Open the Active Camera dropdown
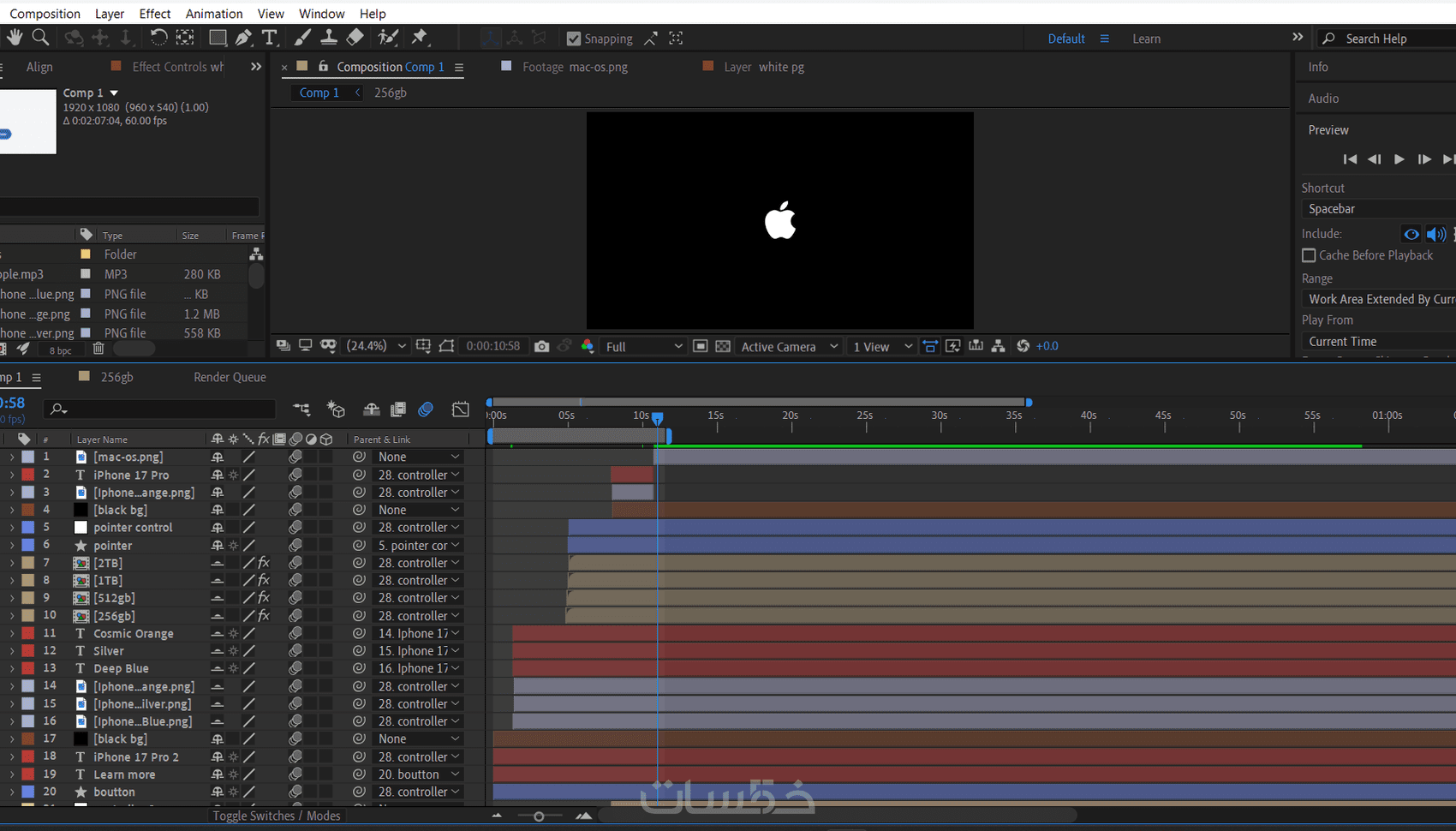 pyautogui.click(x=789, y=346)
